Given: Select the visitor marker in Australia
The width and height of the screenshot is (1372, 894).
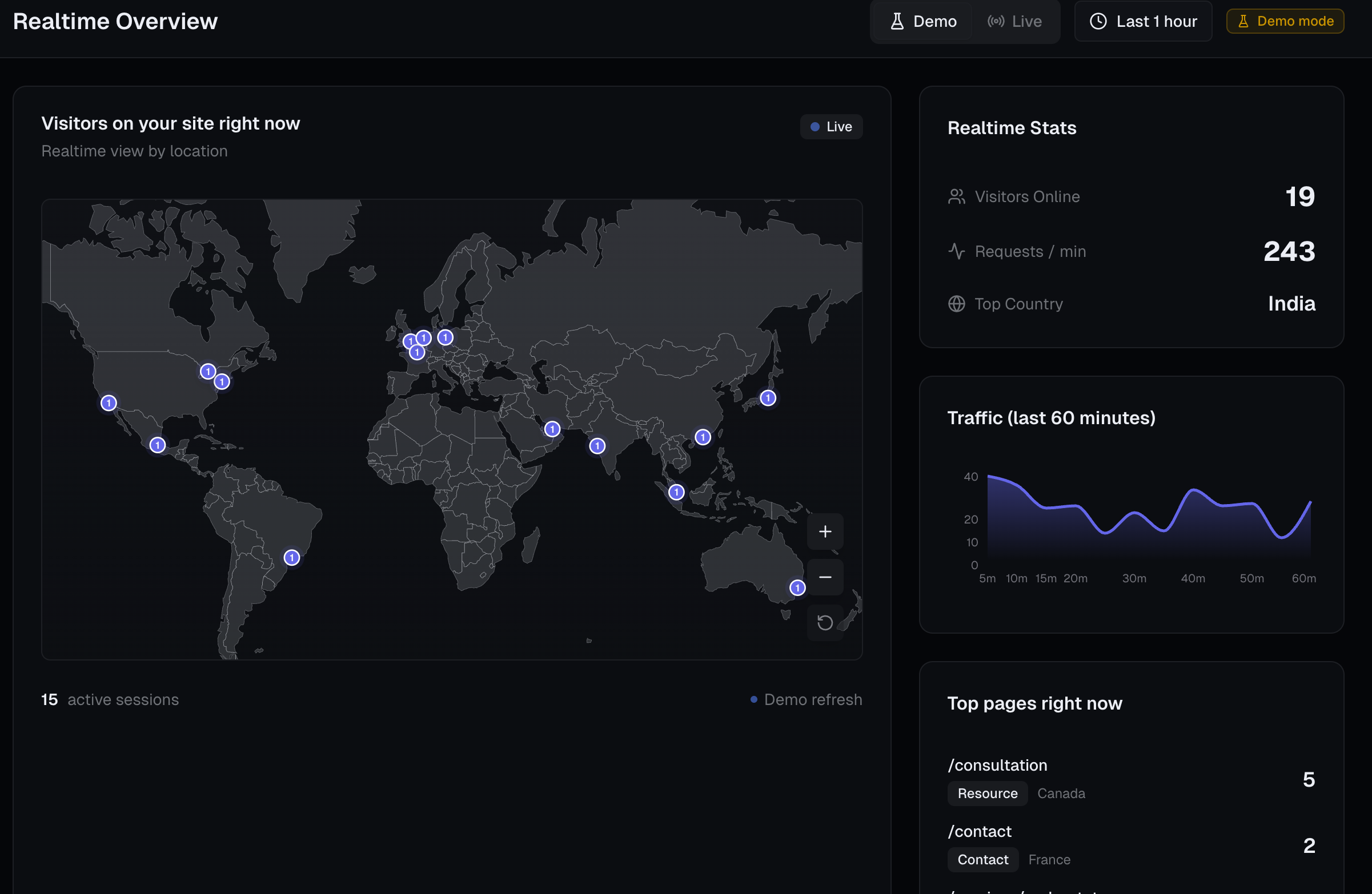Looking at the screenshot, I should (x=797, y=587).
